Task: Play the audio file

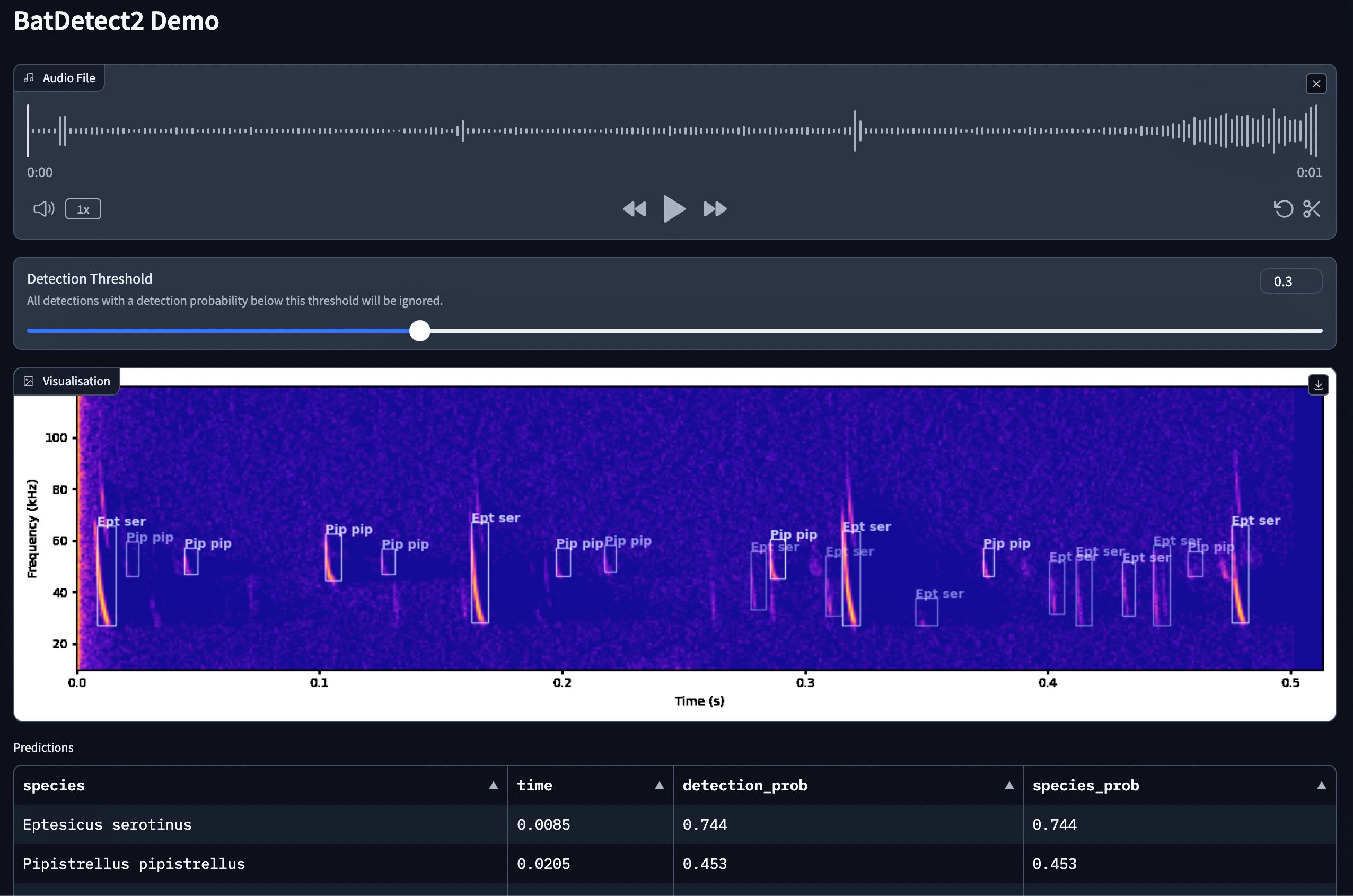Action: click(x=674, y=208)
